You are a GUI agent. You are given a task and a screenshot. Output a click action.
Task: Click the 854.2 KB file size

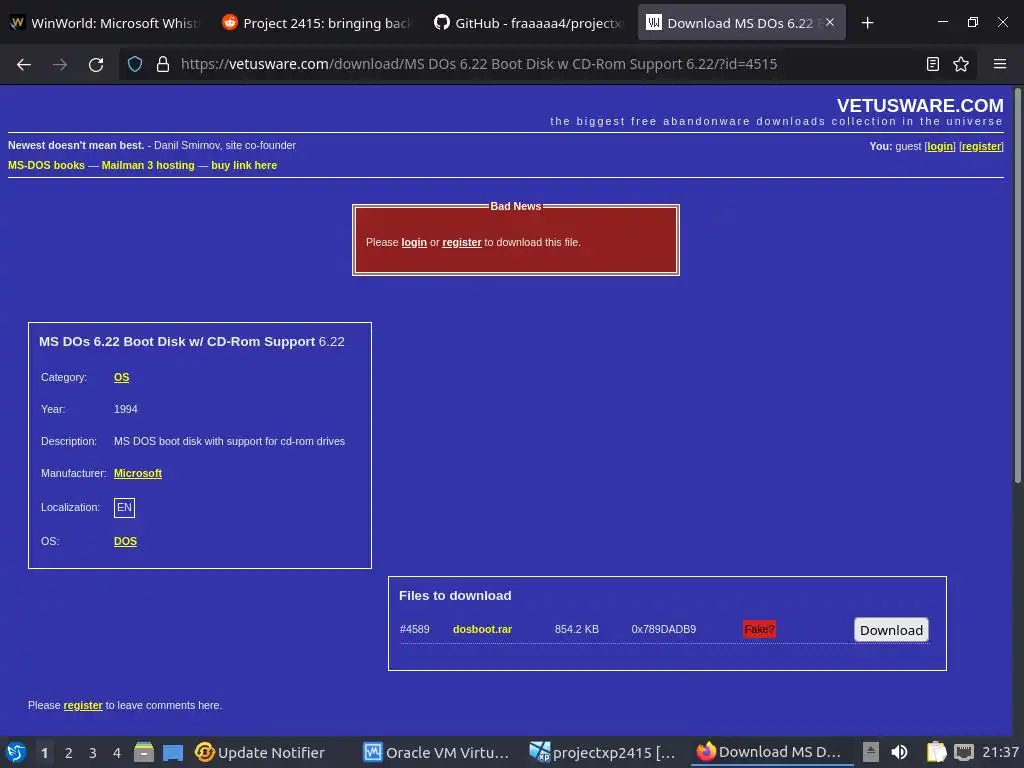coord(577,630)
